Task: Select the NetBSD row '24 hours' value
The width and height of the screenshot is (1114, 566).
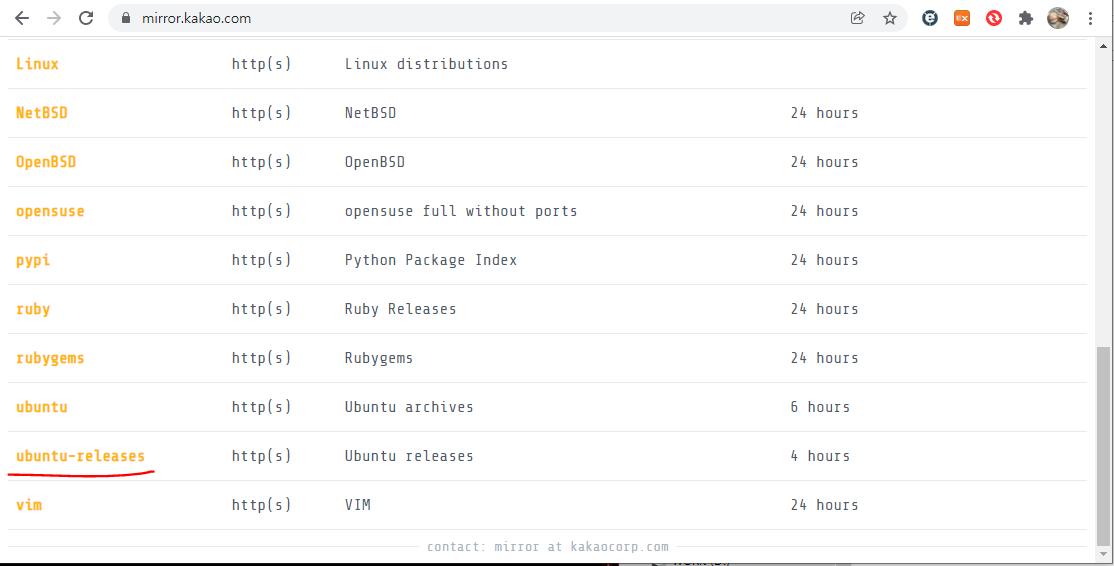Action: point(824,113)
